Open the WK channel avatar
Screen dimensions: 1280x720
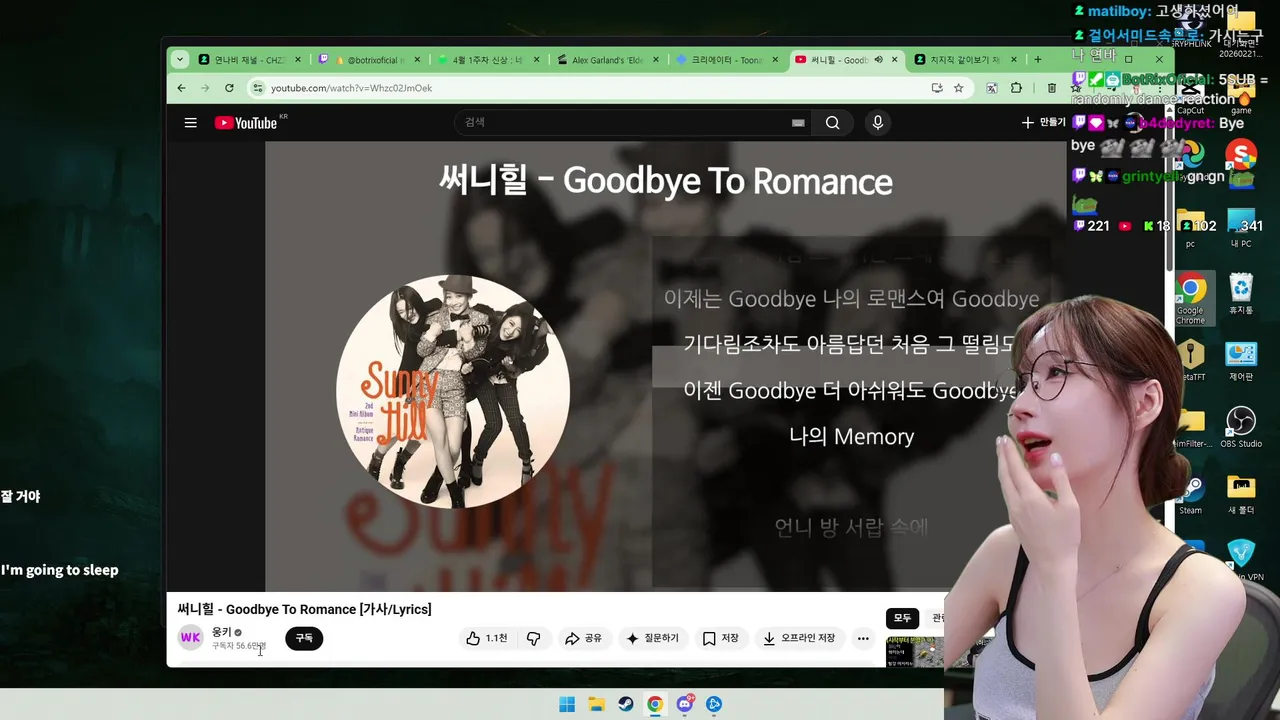(x=190, y=638)
